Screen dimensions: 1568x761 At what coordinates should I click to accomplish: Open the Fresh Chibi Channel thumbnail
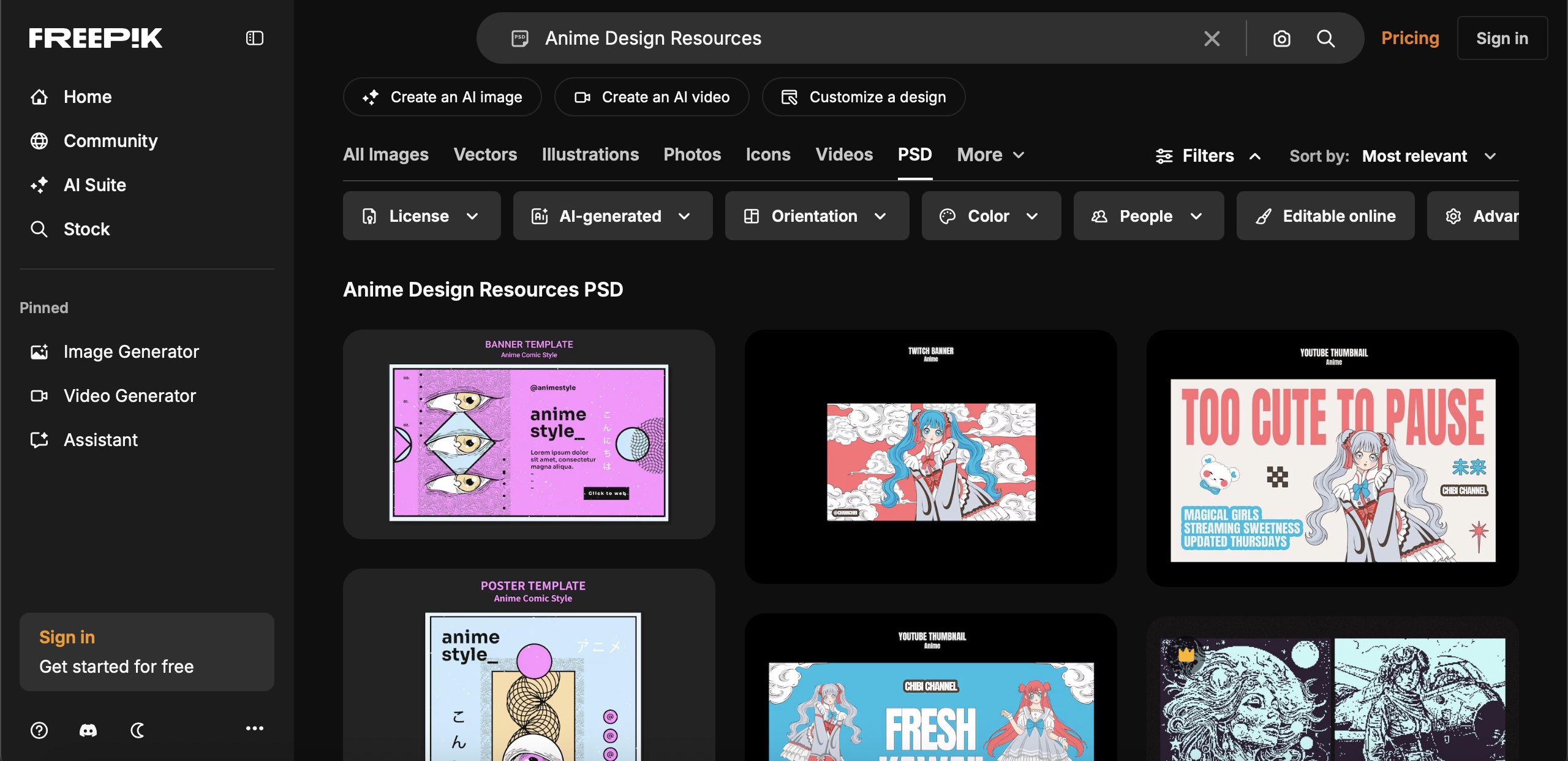coord(931,687)
